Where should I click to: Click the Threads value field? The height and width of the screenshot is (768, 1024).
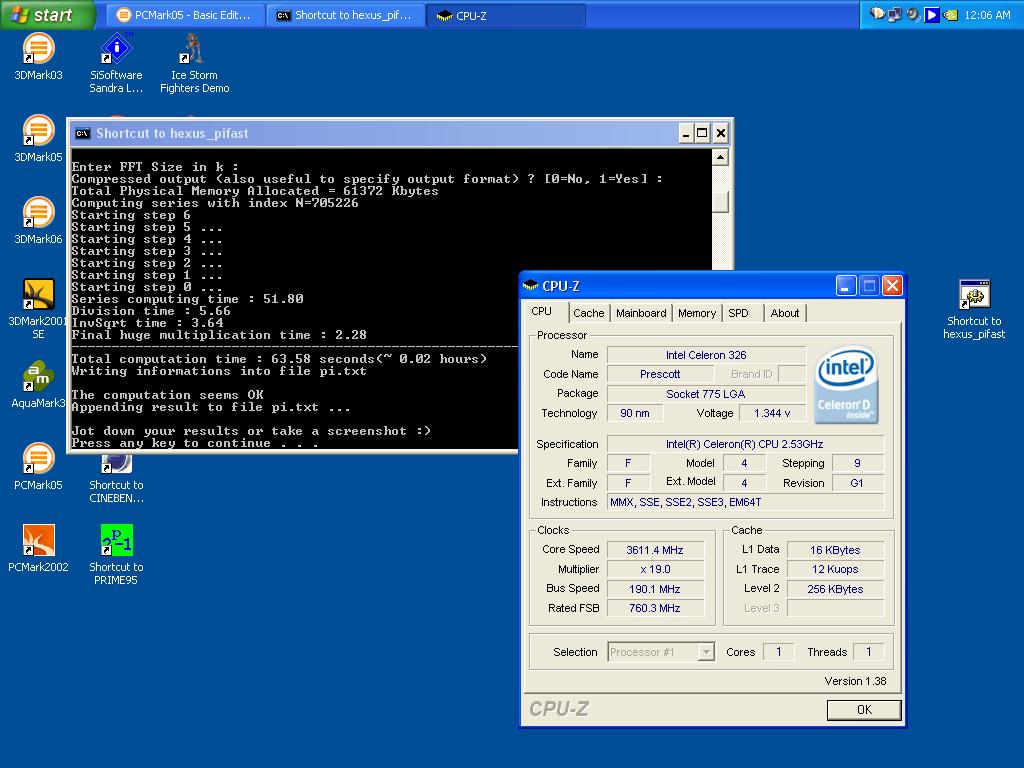869,652
